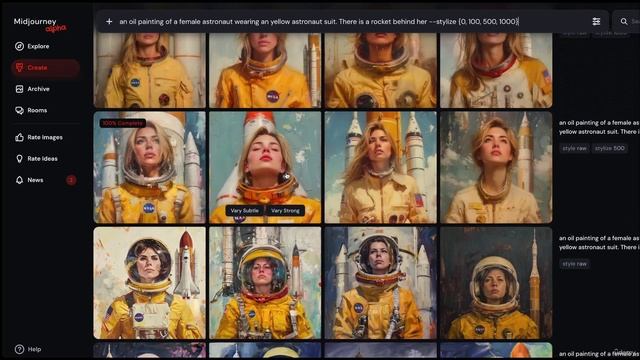Open last thumbnail in lone style raw row
Screen dimensions: 640x360
496,283
